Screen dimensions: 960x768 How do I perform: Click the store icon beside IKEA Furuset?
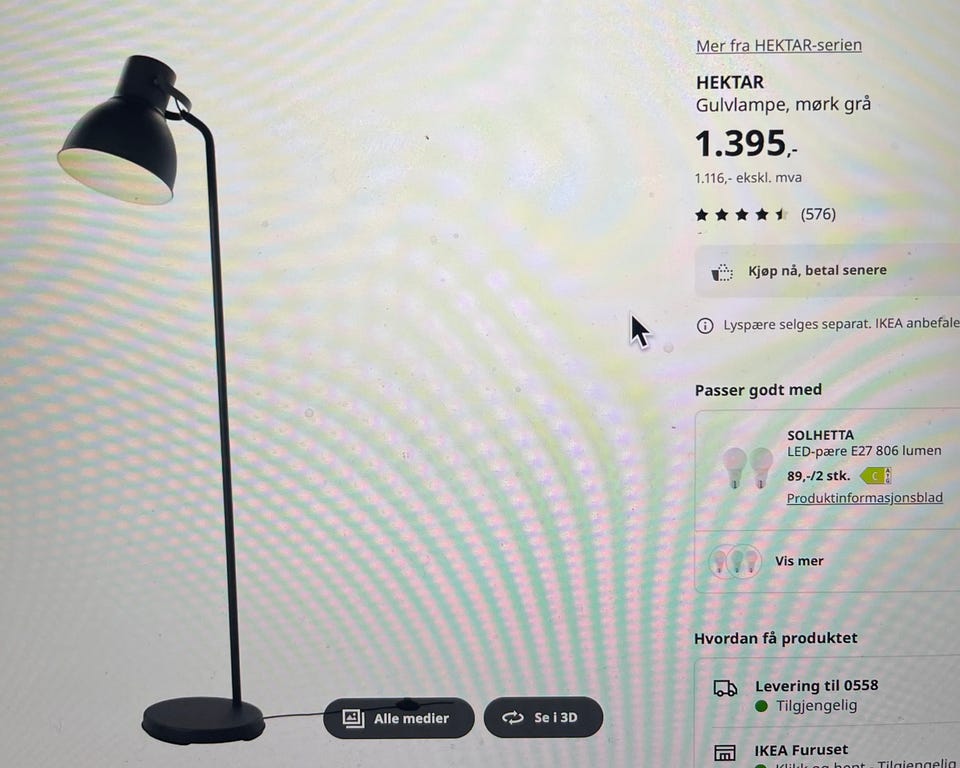(x=725, y=753)
